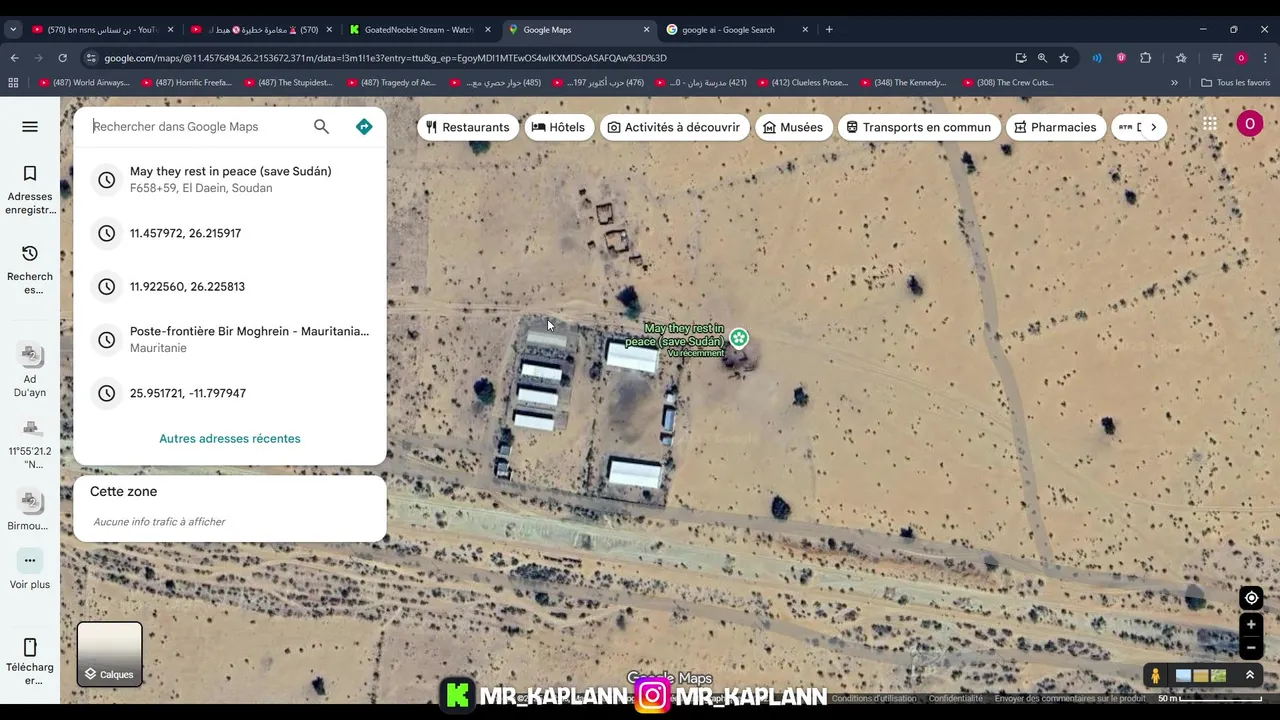Click the install app icon in address bar
Image resolution: width=1280 pixels, height=720 pixels.
(x=1021, y=58)
